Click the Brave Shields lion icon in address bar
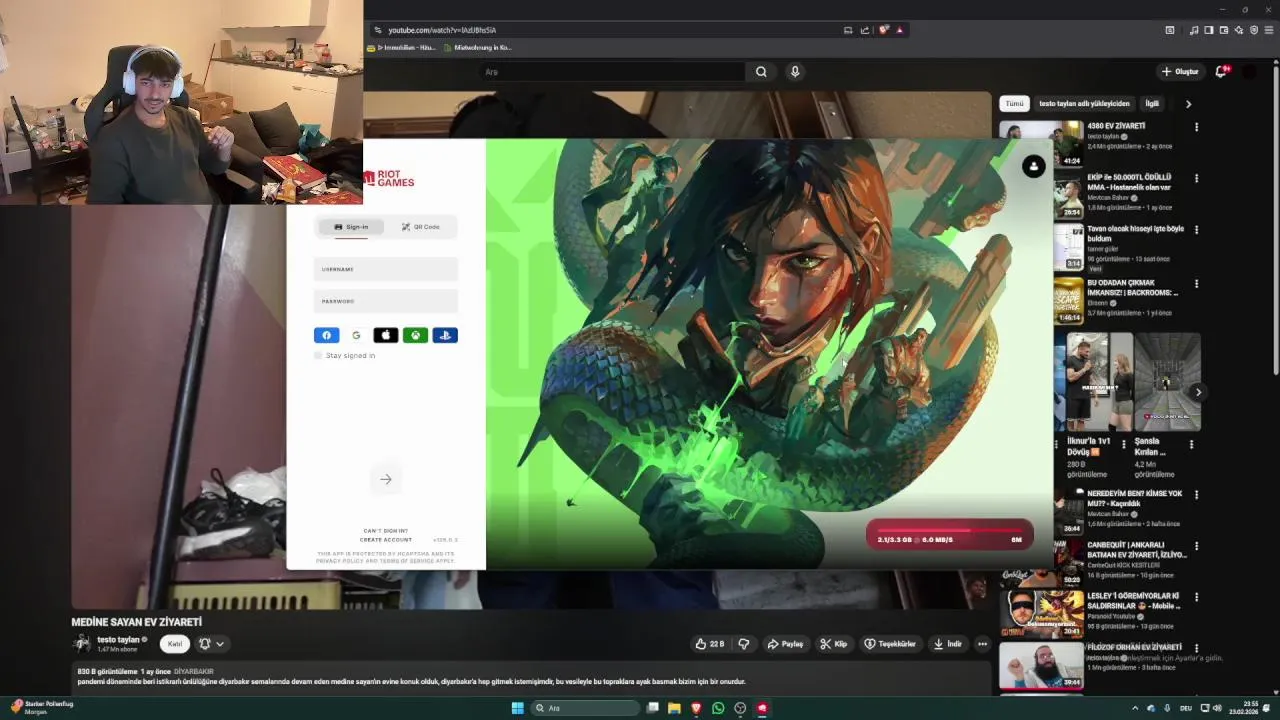Viewport: 1280px width, 720px height. coord(884,30)
